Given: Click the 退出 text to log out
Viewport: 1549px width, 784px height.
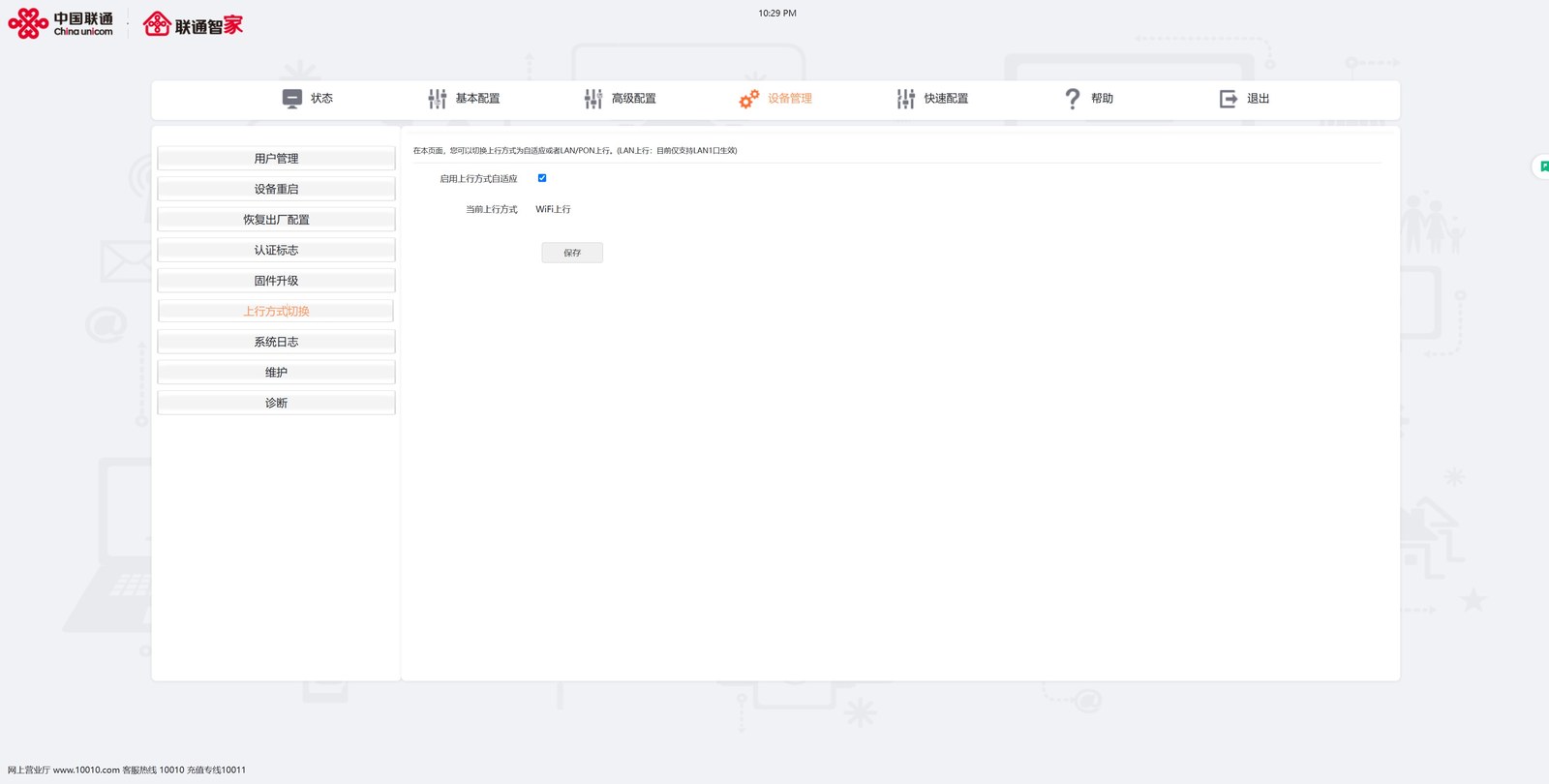Looking at the screenshot, I should [1258, 99].
